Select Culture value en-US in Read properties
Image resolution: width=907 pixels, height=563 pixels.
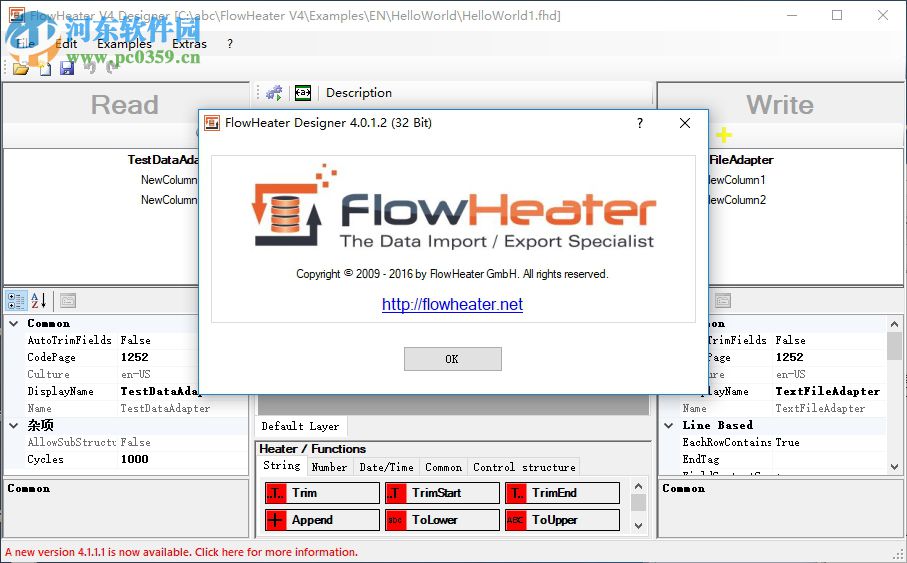tap(135, 374)
